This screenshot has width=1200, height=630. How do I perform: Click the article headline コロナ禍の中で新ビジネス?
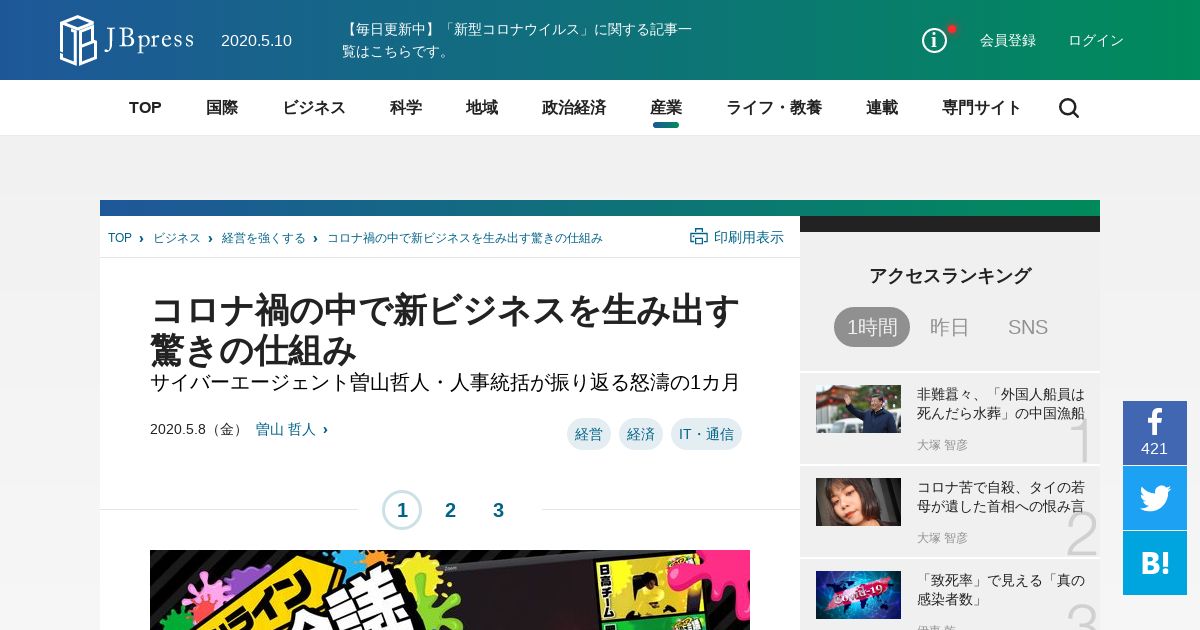[x=445, y=330]
